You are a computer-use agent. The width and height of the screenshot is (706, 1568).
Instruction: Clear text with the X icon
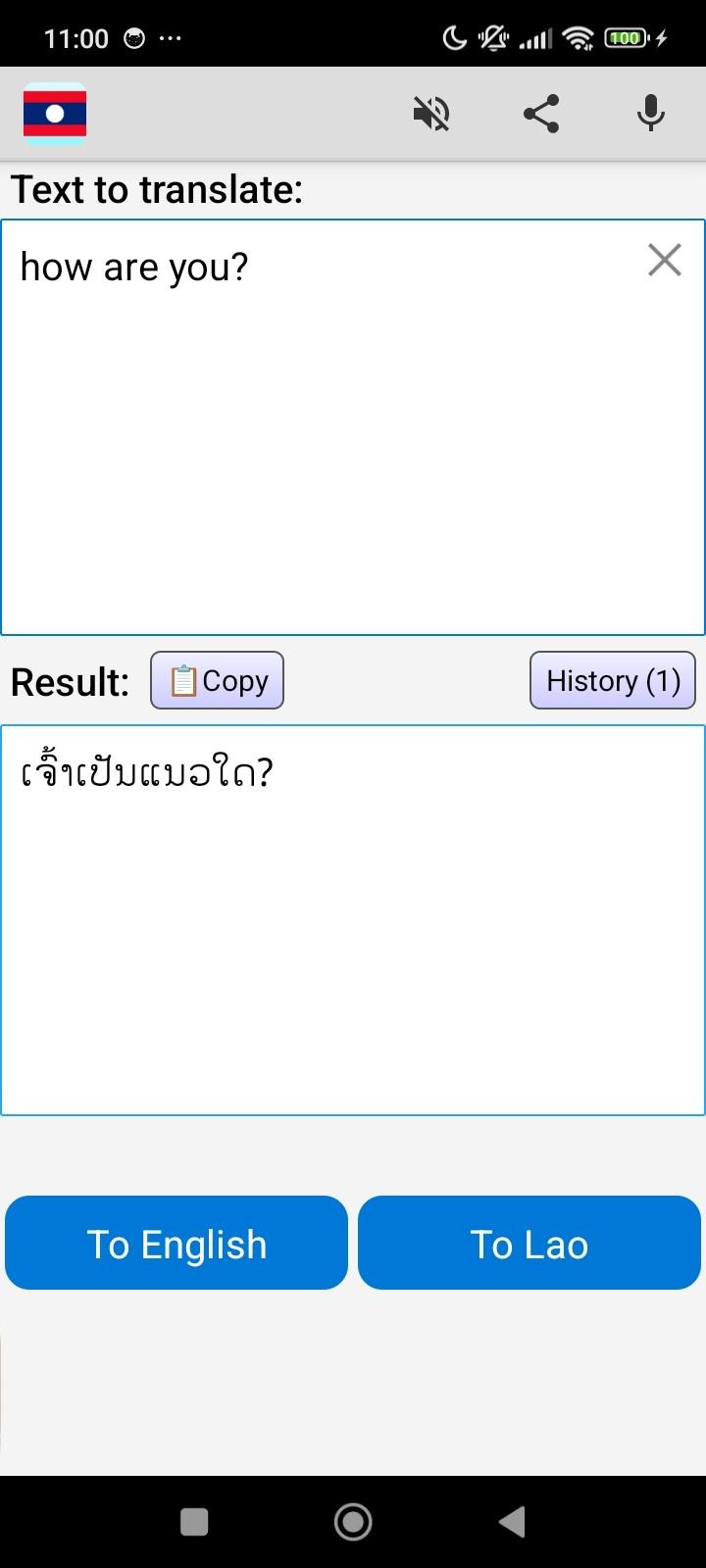point(664,261)
